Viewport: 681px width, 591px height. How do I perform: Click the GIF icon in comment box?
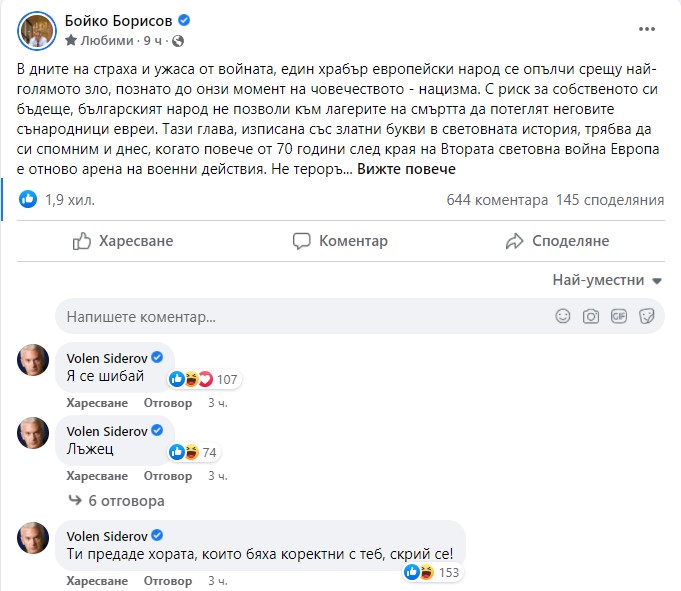click(x=619, y=317)
